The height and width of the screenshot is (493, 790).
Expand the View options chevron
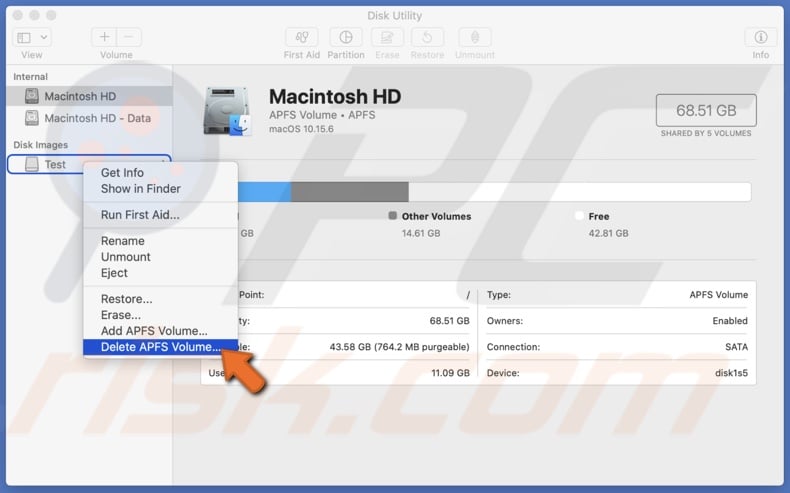point(44,37)
